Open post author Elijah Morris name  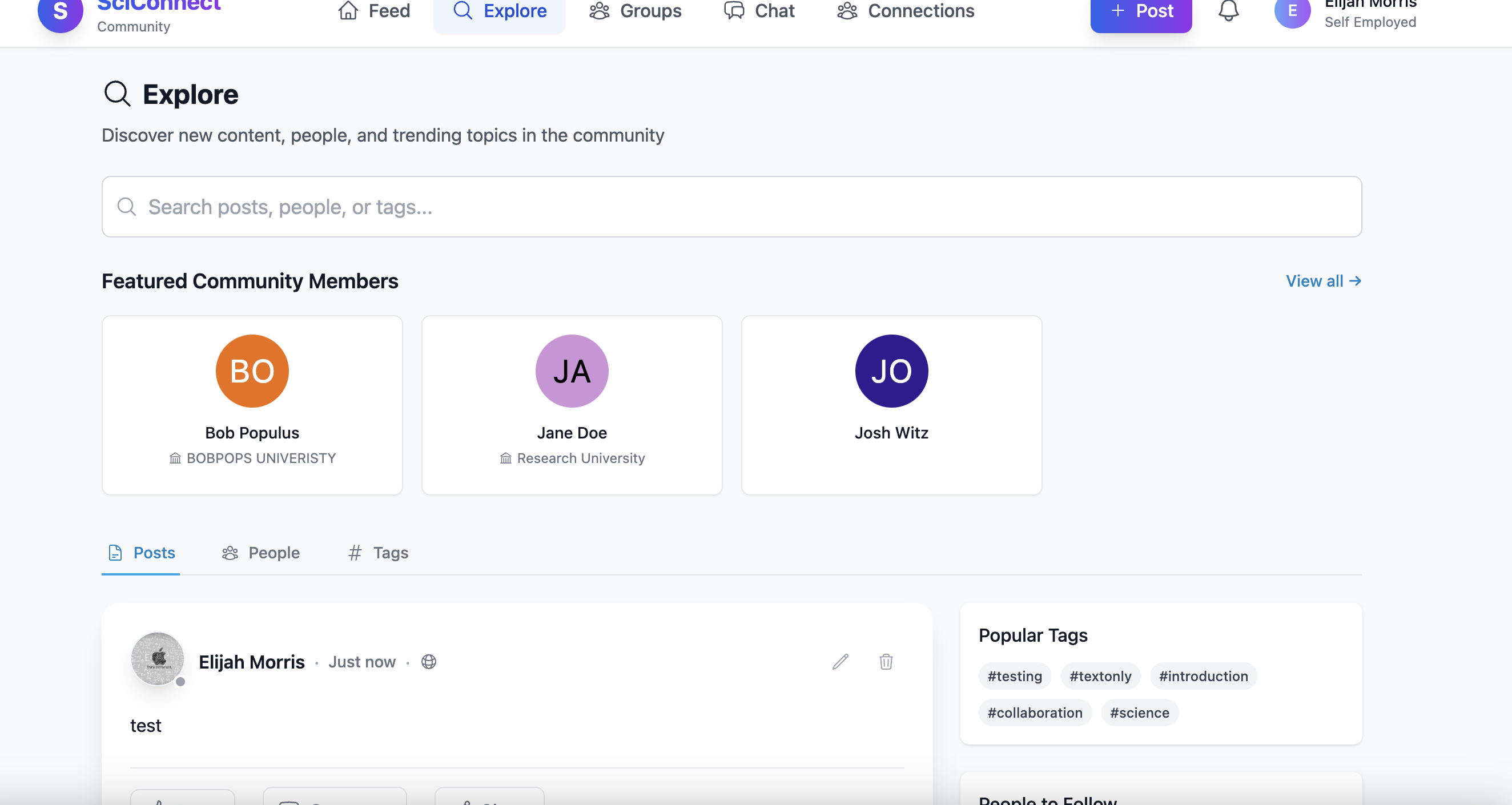251,662
